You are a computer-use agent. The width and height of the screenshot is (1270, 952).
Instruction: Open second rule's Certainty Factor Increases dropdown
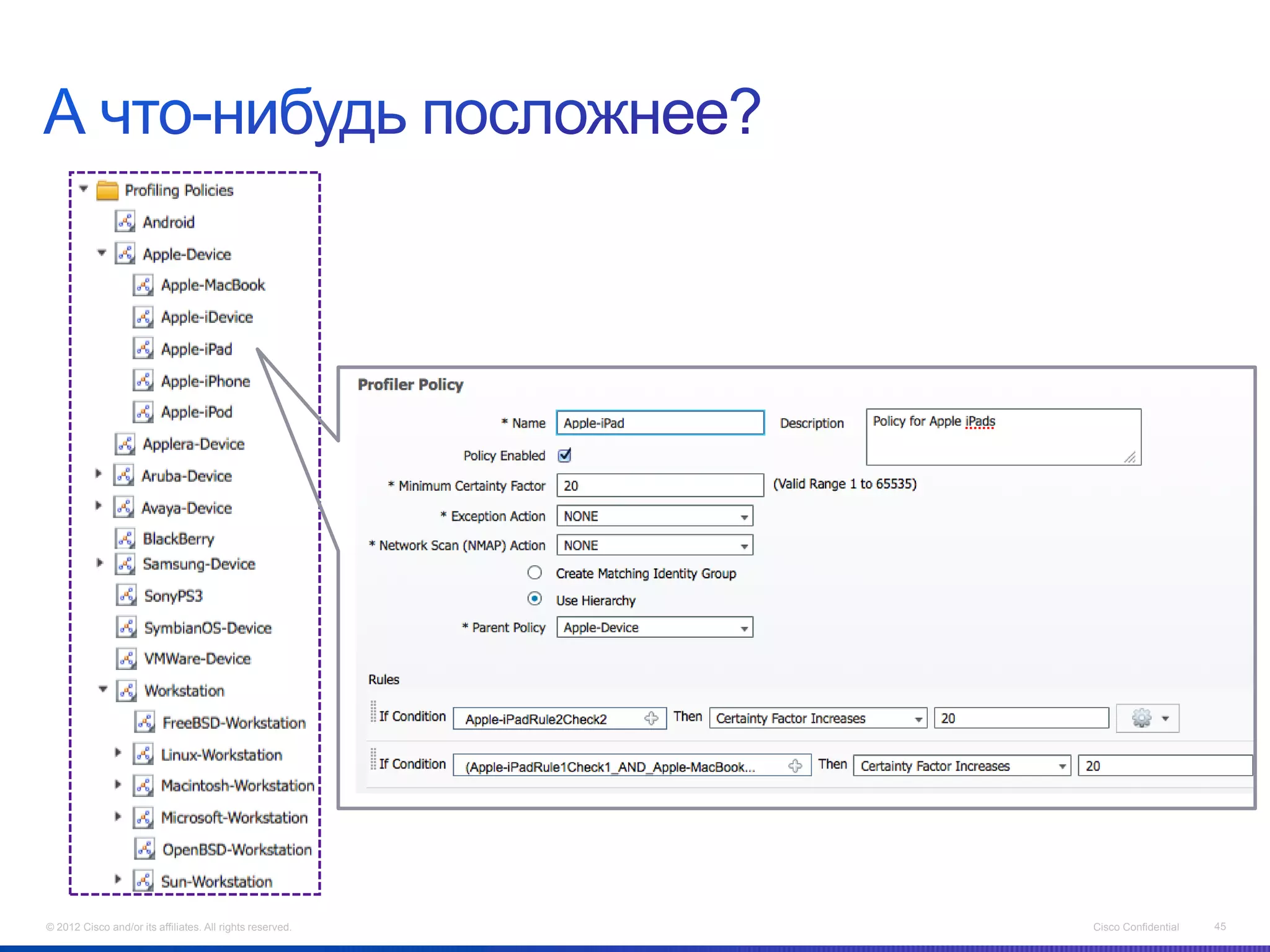coord(962,766)
